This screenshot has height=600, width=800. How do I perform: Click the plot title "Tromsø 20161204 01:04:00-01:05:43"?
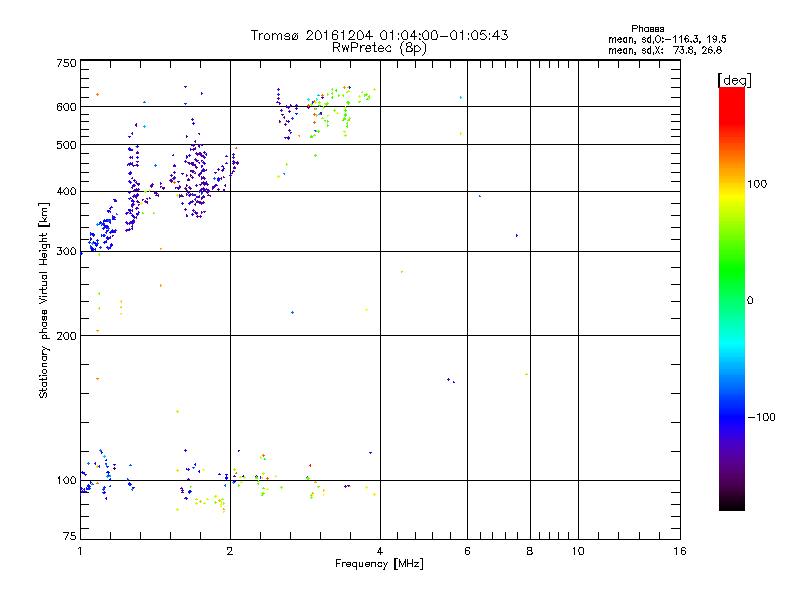pos(379,35)
